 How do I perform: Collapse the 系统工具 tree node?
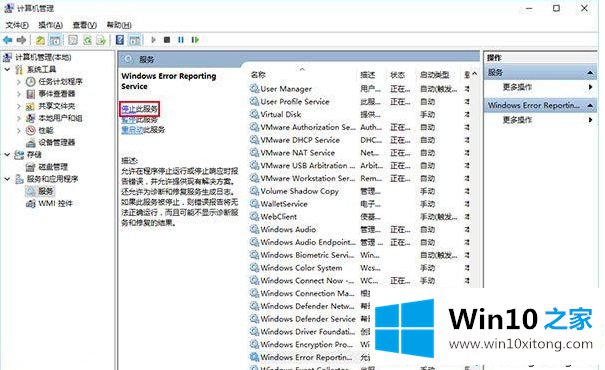(x=7, y=69)
